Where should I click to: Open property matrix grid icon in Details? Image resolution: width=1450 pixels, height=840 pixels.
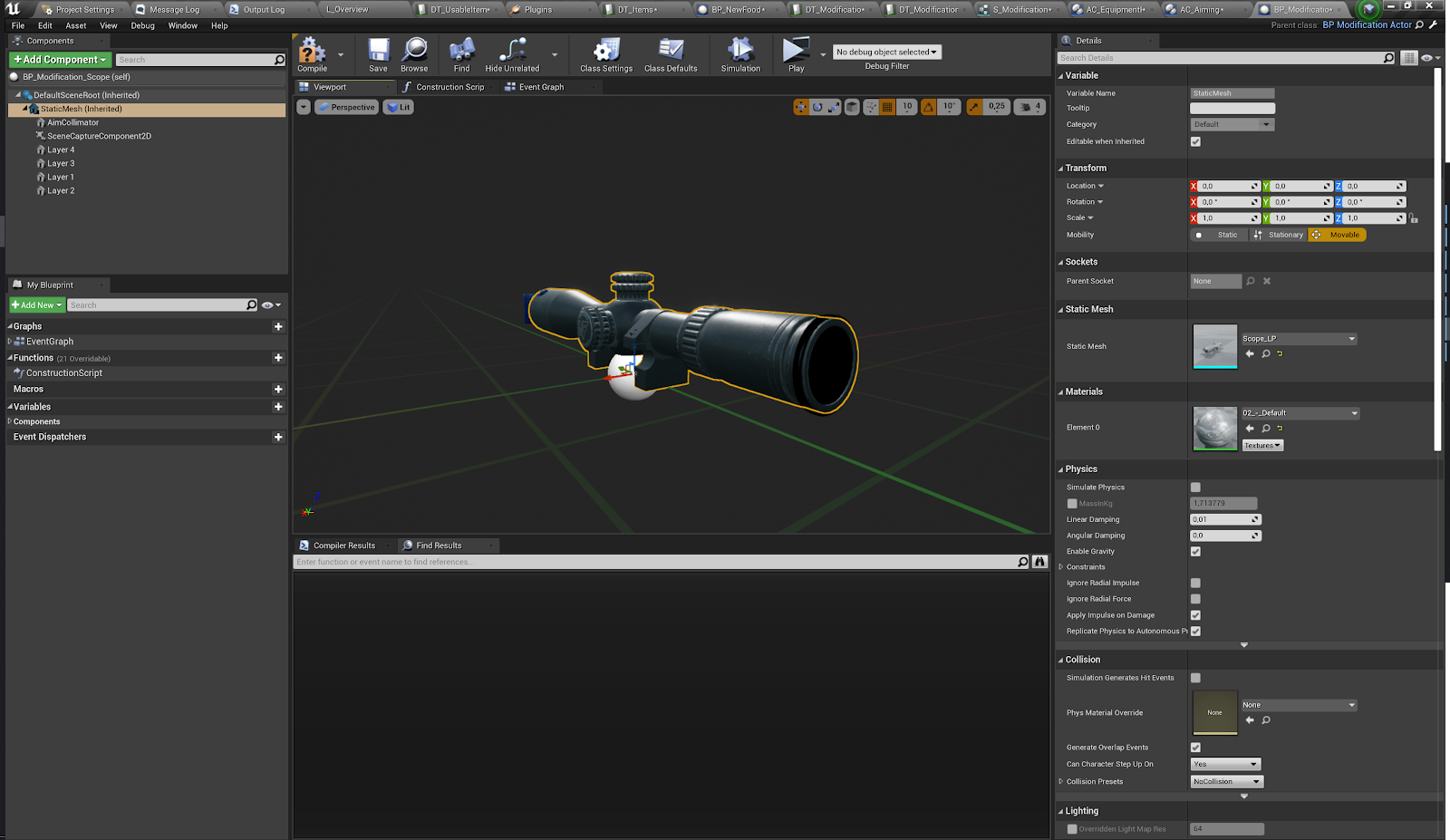pyautogui.click(x=1408, y=58)
